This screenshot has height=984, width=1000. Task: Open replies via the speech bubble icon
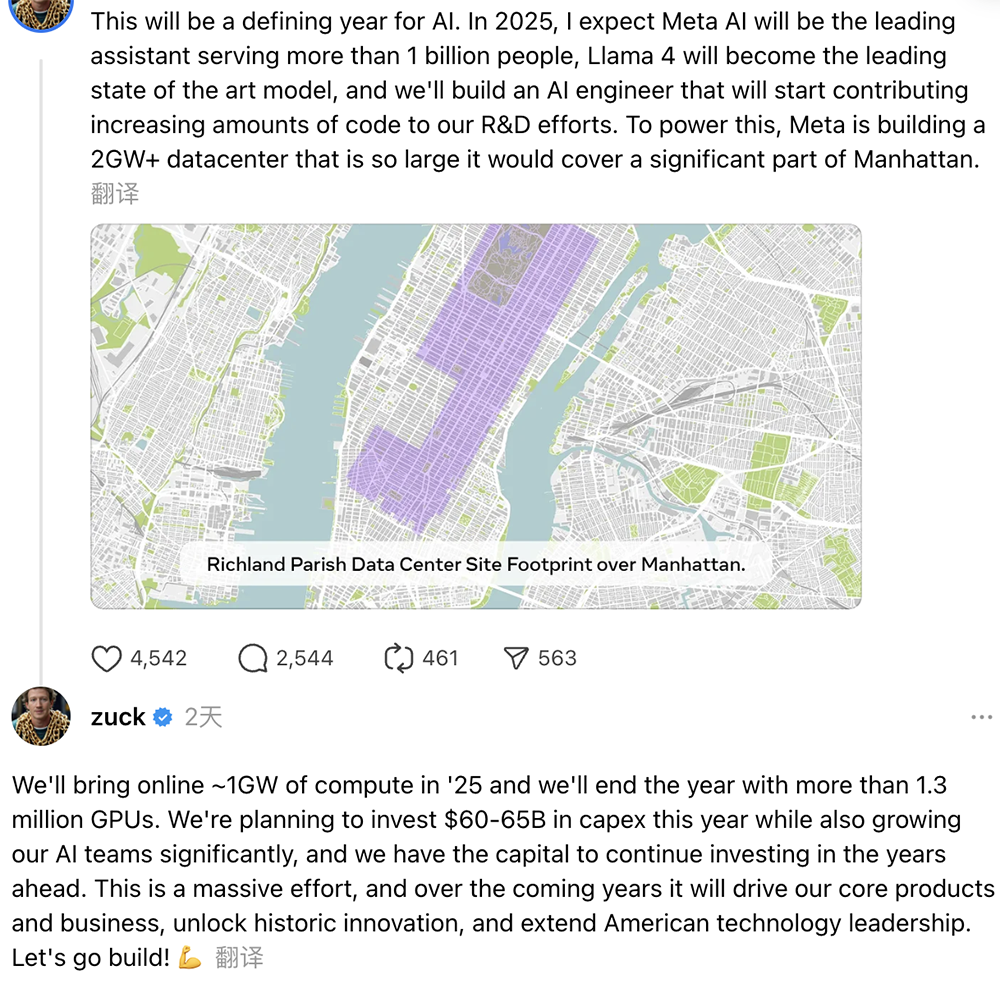(253, 658)
